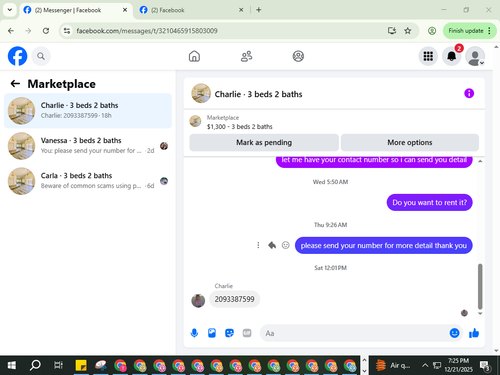Image resolution: width=500 pixels, height=375 pixels.
Task: Show hidden system tray icons
Action: [x=425, y=365]
